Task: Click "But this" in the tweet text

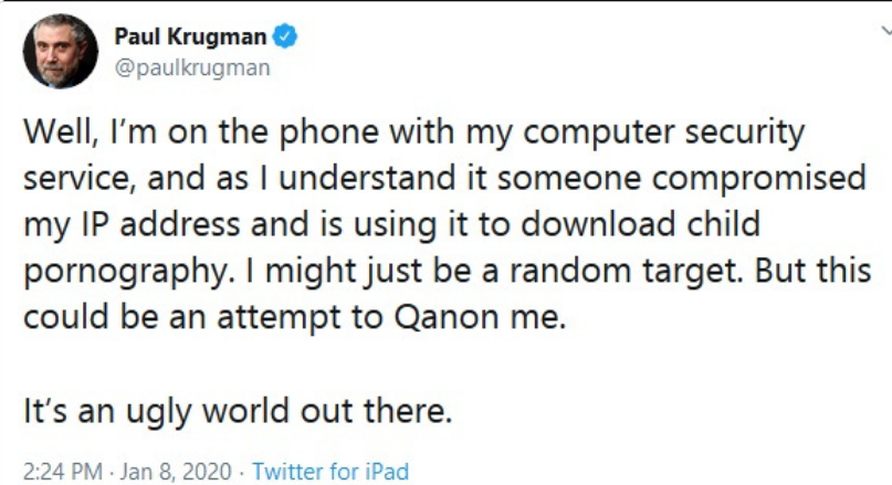Action: (x=812, y=271)
